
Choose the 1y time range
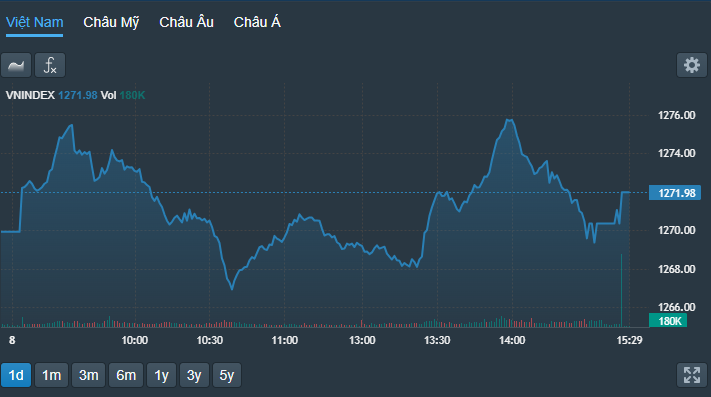pos(161,375)
